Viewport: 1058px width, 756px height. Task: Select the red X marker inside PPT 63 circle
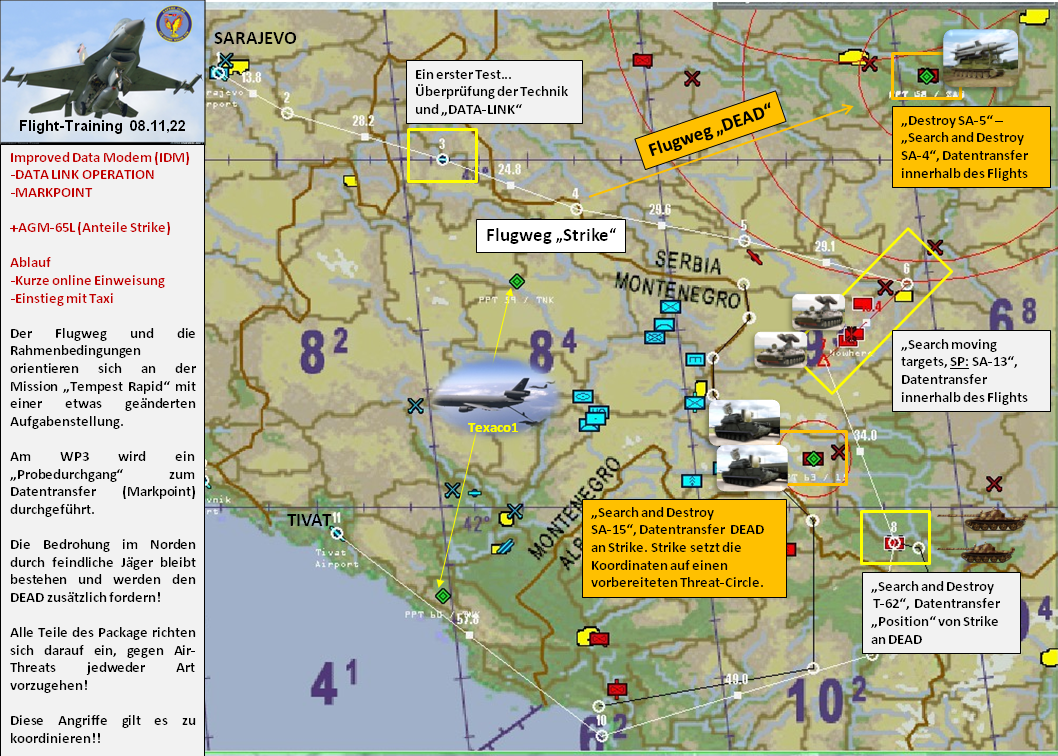[838, 452]
